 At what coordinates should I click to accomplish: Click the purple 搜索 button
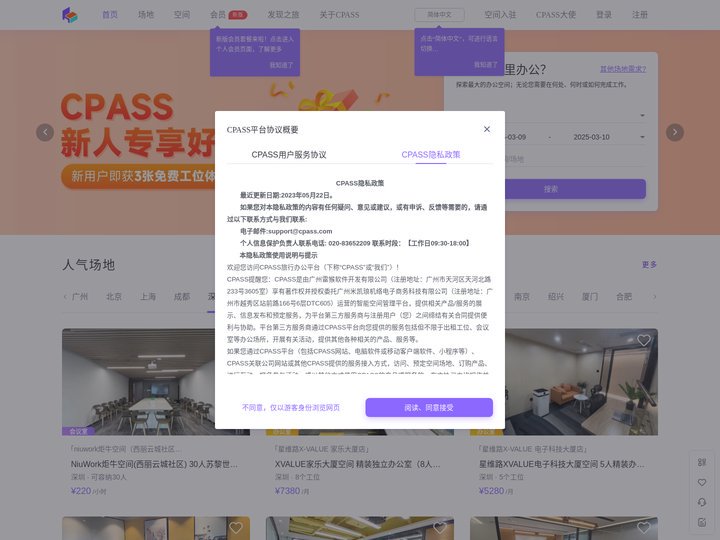tap(575, 189)
